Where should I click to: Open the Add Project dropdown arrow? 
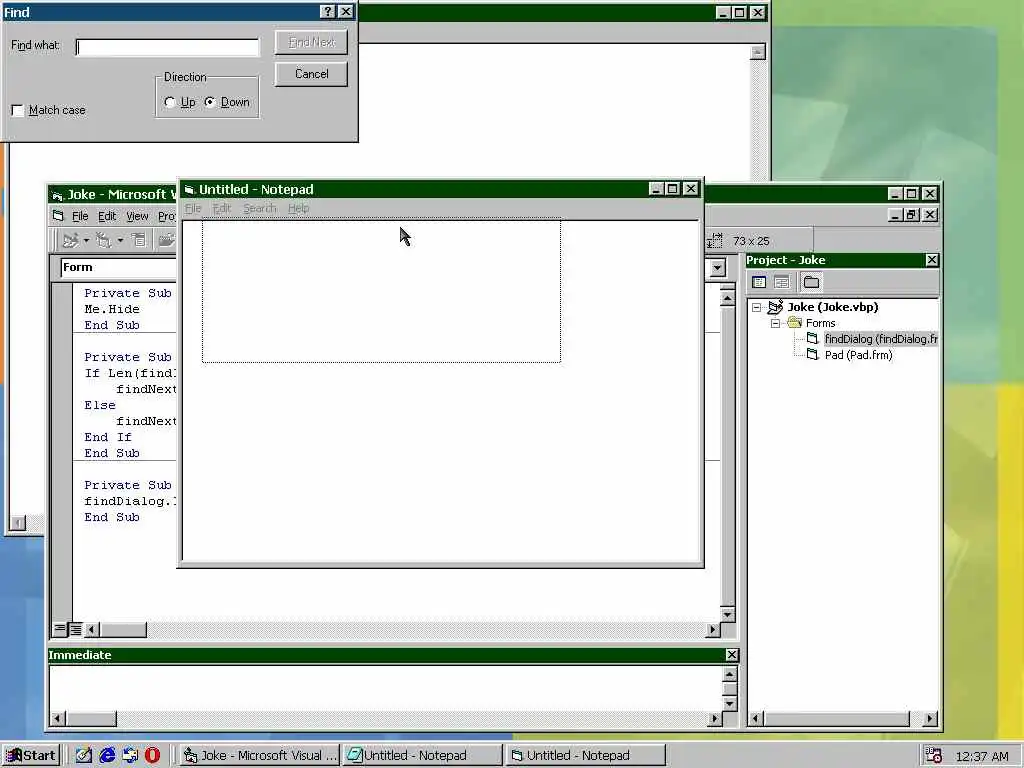point(86,240)
